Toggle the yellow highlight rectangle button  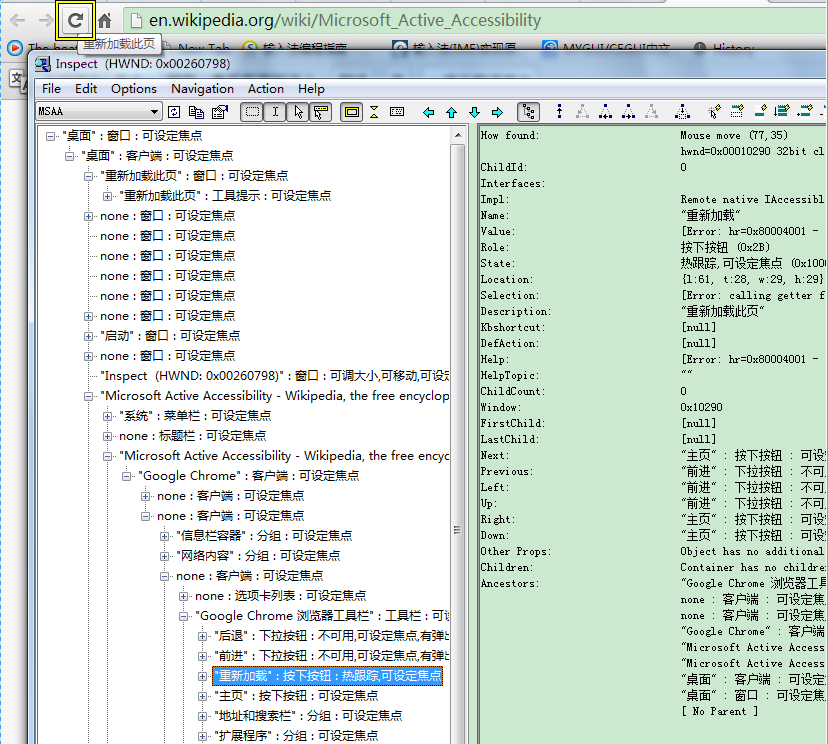point(351,112)
